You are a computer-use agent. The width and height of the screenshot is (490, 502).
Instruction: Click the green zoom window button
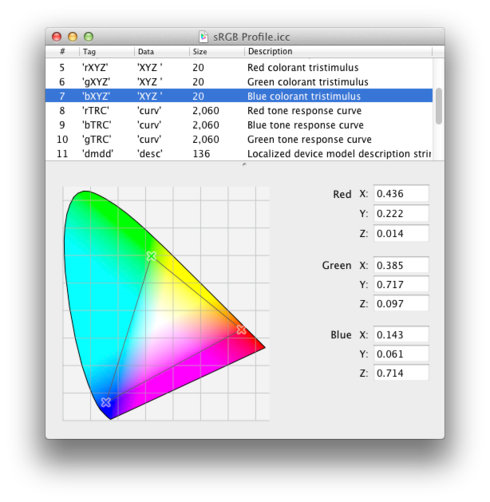point(88,36)
